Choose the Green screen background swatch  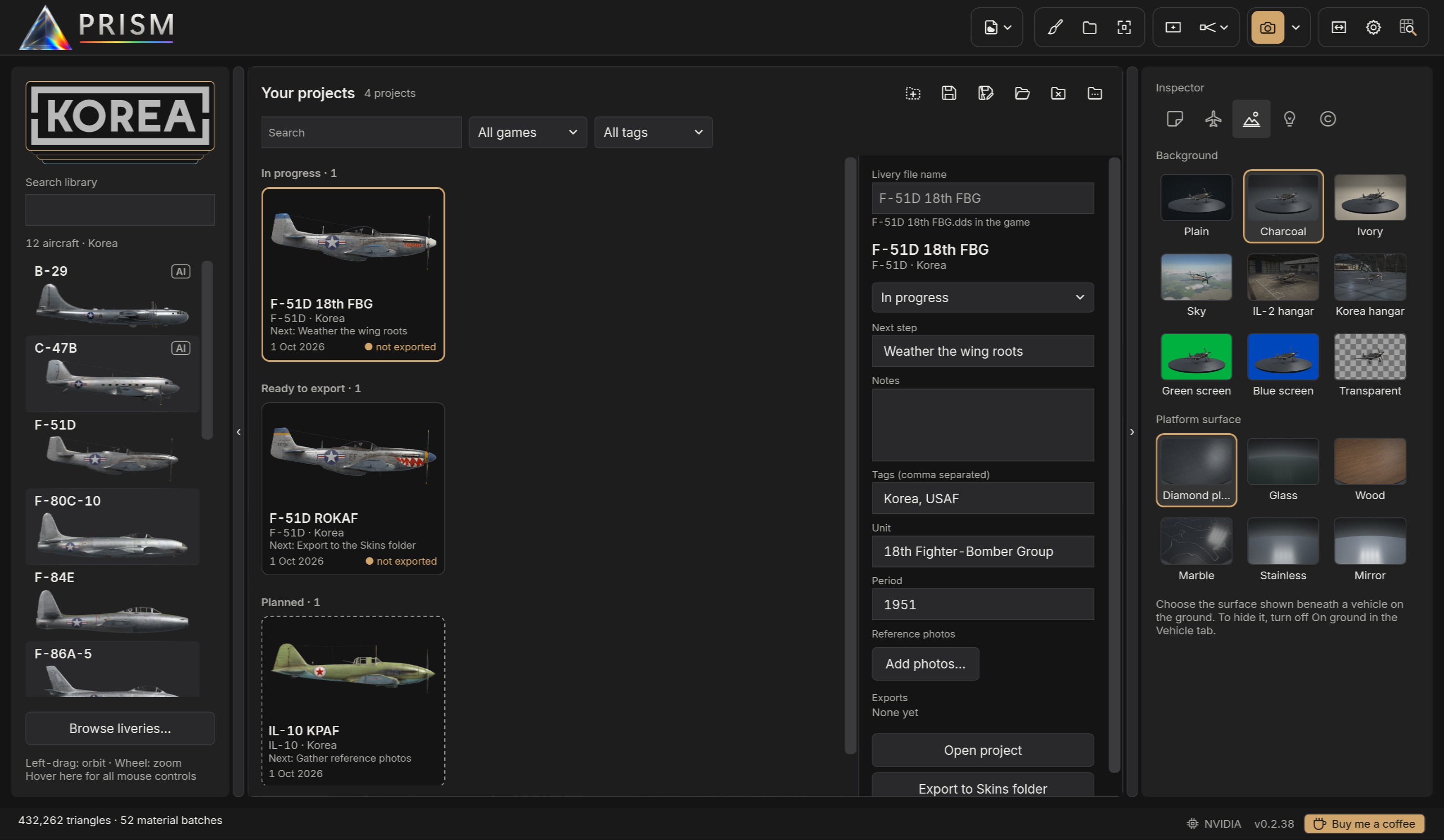pyautogui.click(x=1196, y=365)
